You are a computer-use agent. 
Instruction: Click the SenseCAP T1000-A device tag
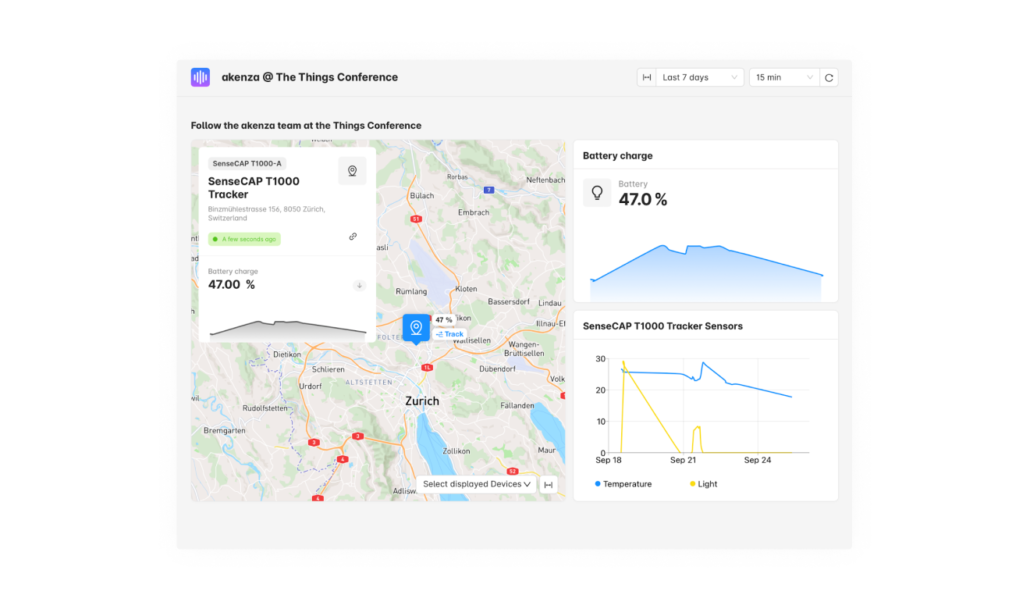(x=247, y=163)
